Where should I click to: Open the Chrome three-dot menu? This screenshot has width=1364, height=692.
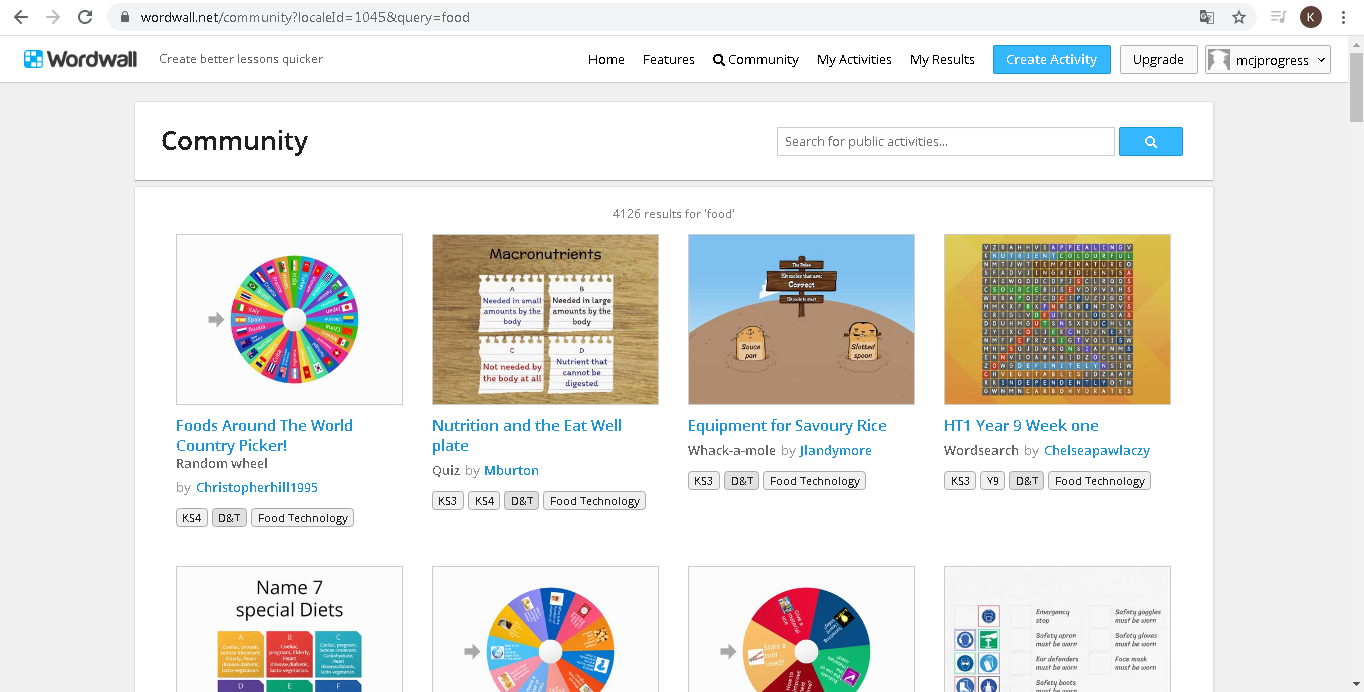(x=1343, y=17)
